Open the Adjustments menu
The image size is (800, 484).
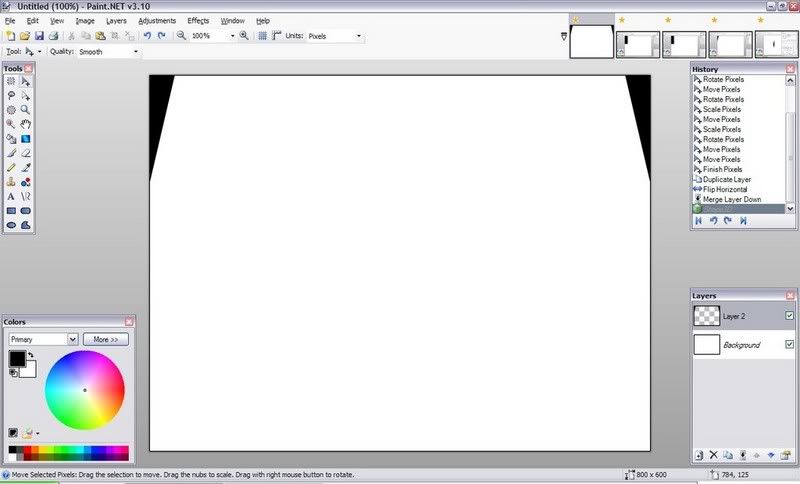pos(157,20)
